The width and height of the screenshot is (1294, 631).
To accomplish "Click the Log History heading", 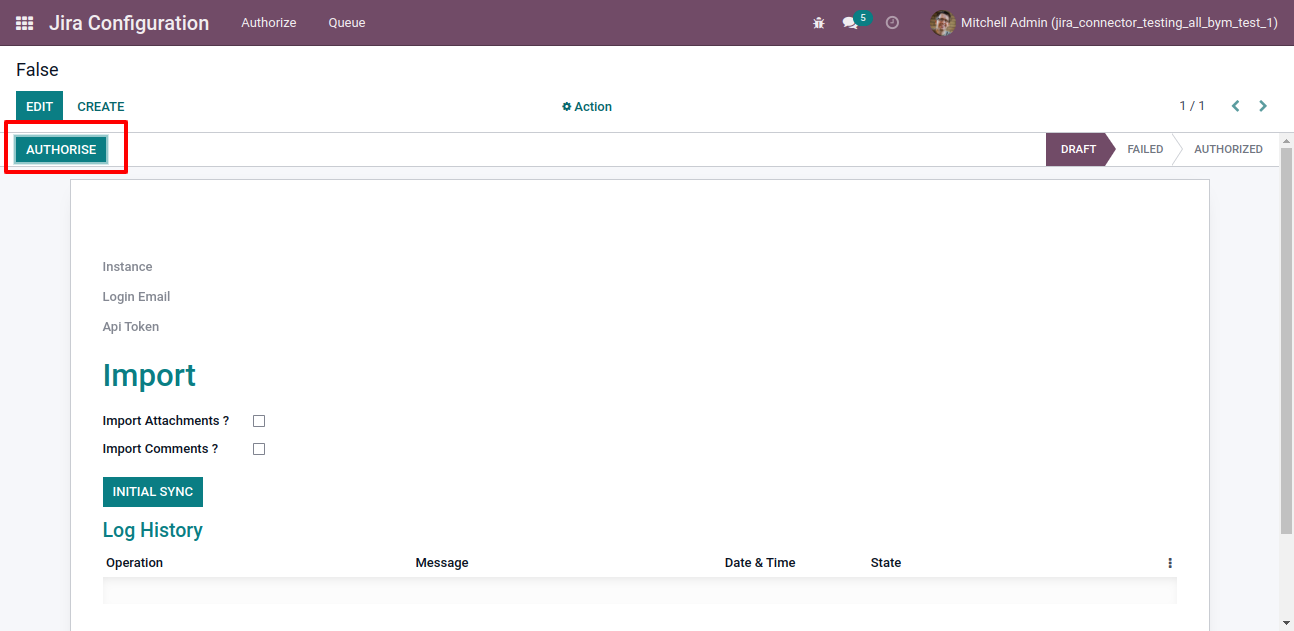I will click(153, 530).
